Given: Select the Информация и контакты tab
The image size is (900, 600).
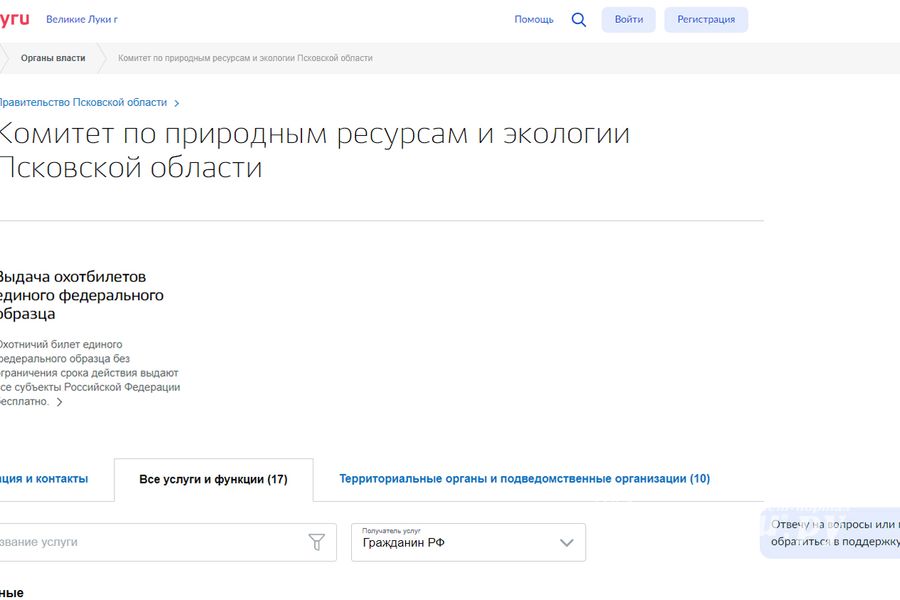Looking at the screenshot, I should tap(44, 478).
